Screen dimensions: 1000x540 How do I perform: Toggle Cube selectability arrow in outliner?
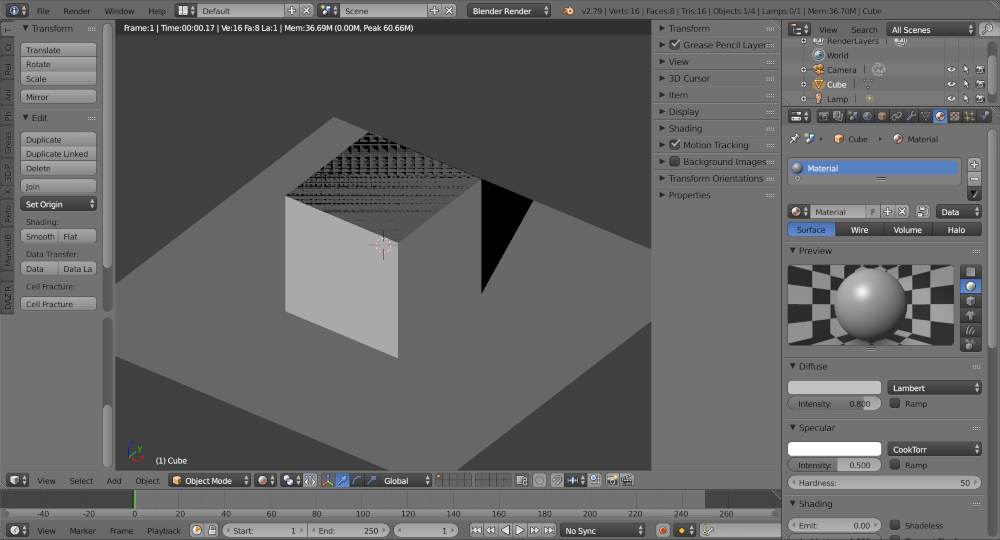[966, 84]
